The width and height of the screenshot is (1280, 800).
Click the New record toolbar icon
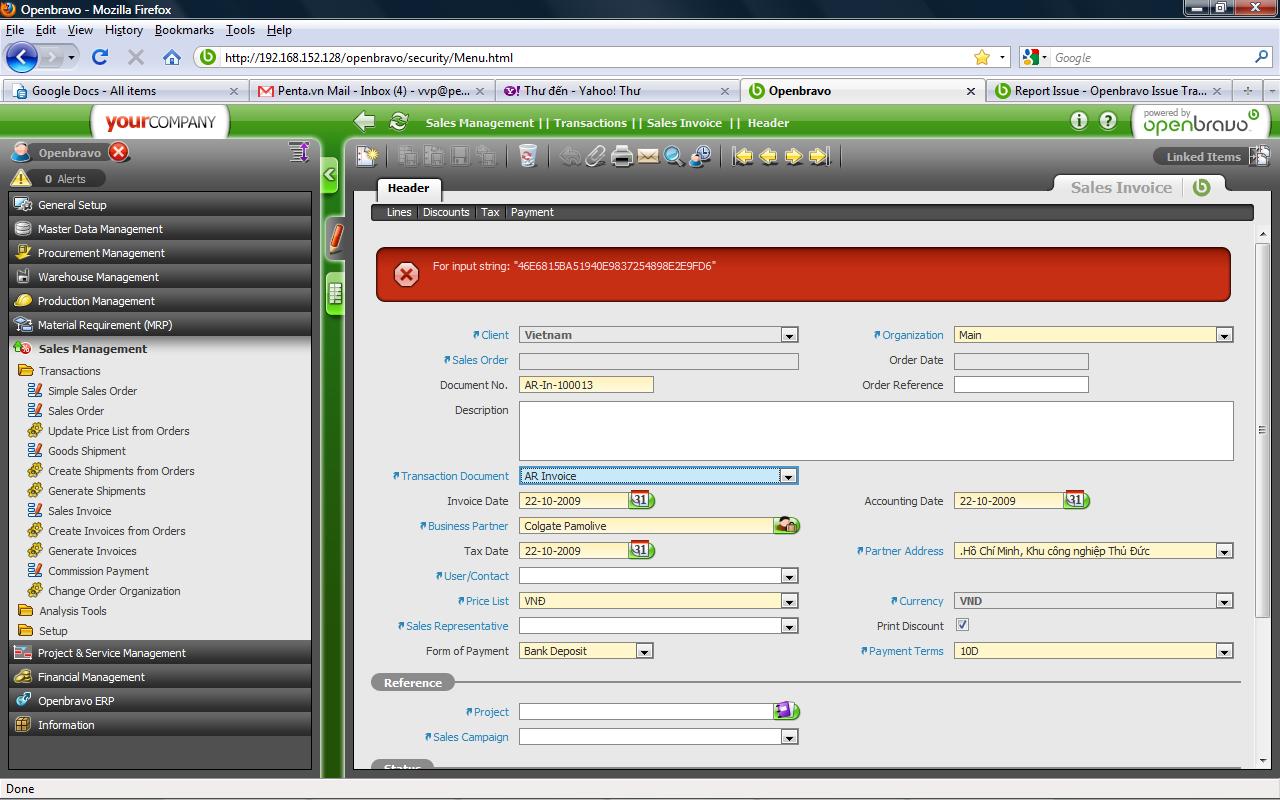368,156
